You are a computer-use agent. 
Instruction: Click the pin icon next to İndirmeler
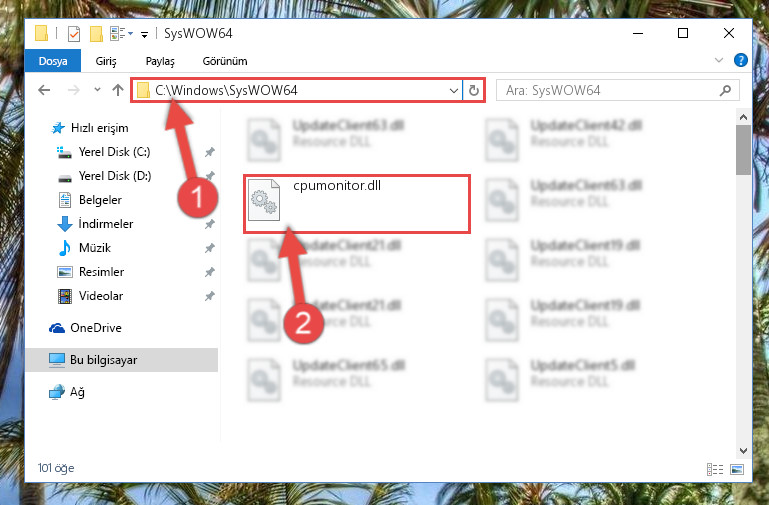pos(210,224)
